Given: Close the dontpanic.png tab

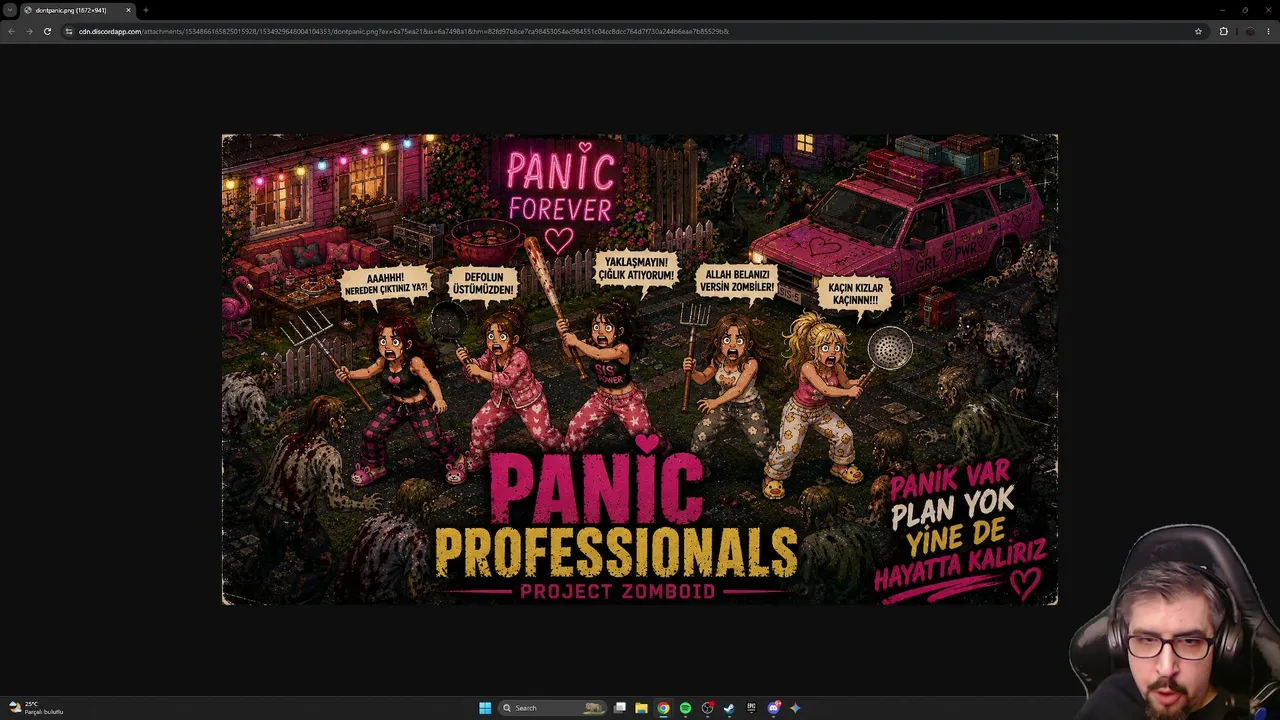Looking at the screenshot, I should 128,10.
